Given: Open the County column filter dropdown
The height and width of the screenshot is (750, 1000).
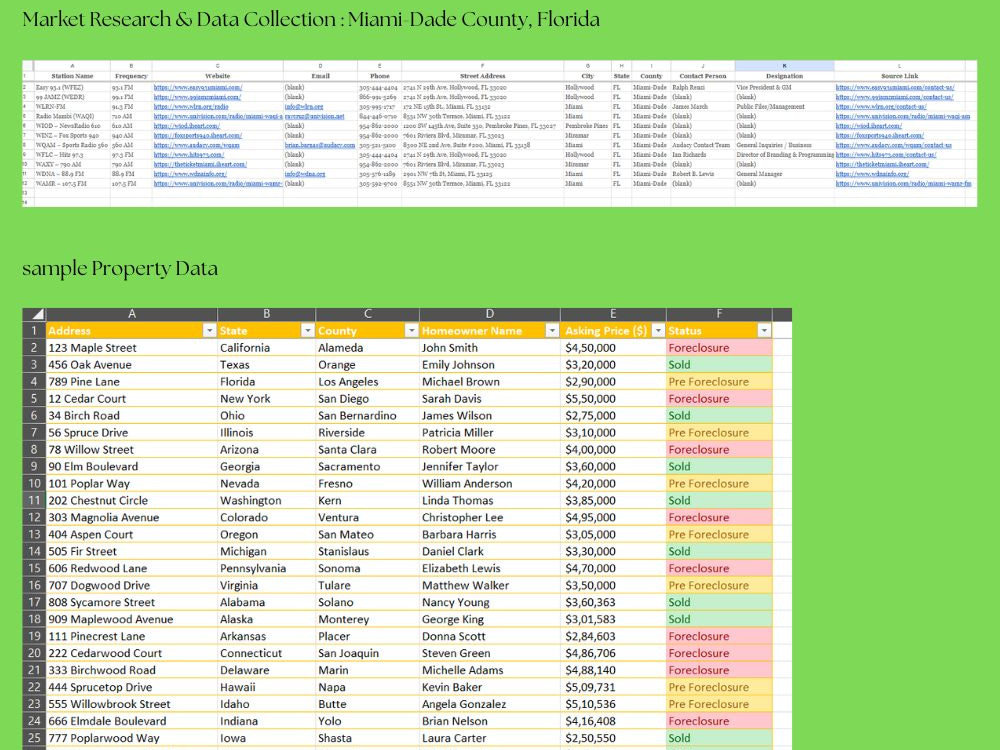Looking at the screenshot, I should tap(411, 330).
